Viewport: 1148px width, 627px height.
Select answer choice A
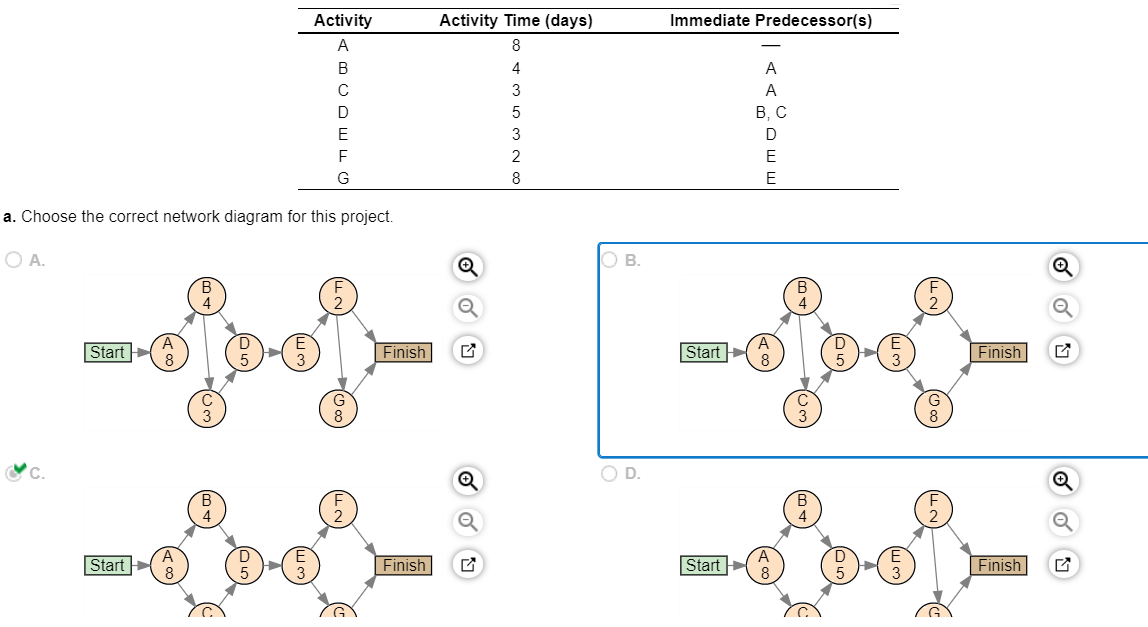click(12, 260)
